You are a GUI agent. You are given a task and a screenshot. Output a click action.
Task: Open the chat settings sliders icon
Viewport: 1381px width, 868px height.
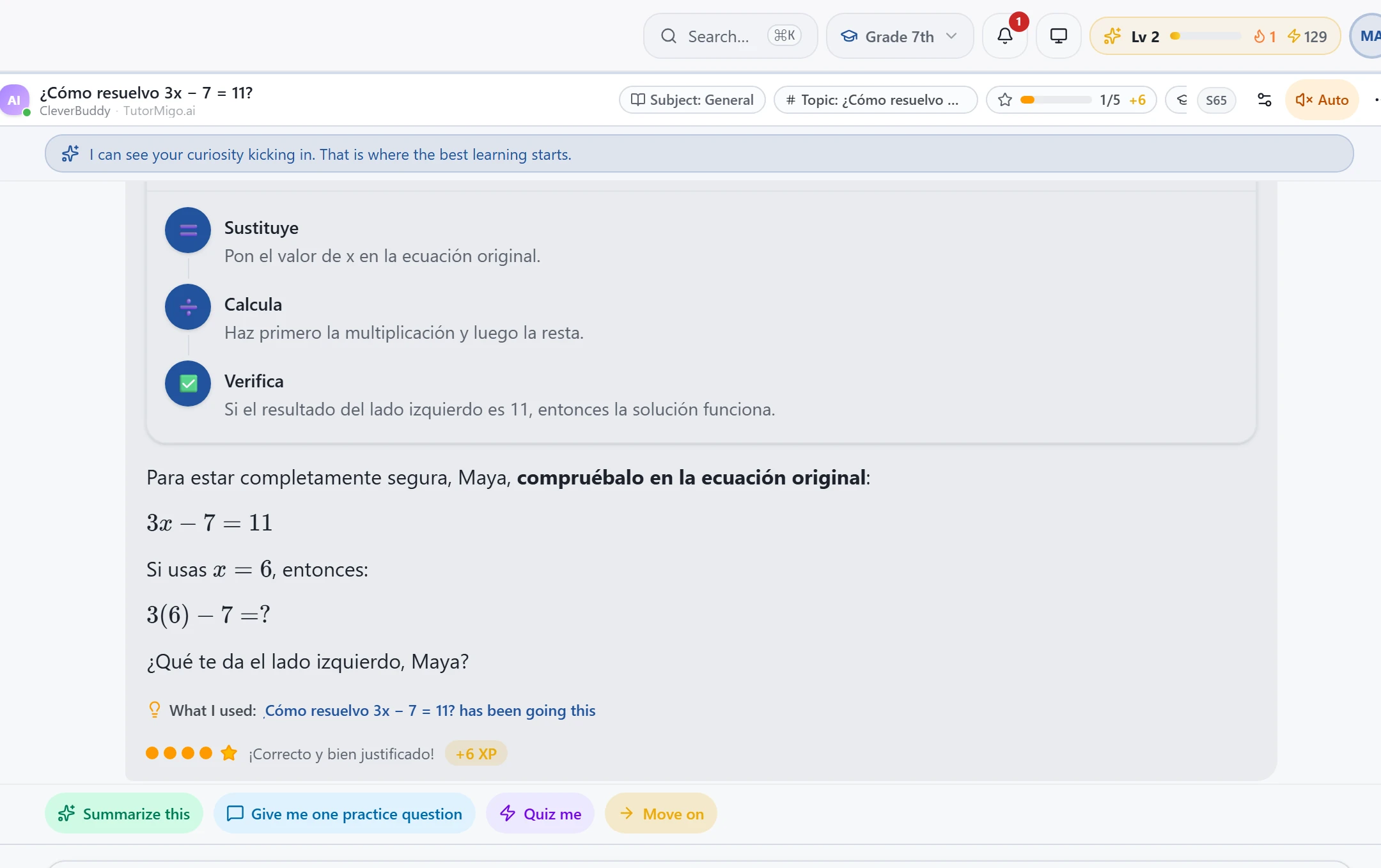pyautogui.click(x=1264, y=100)
